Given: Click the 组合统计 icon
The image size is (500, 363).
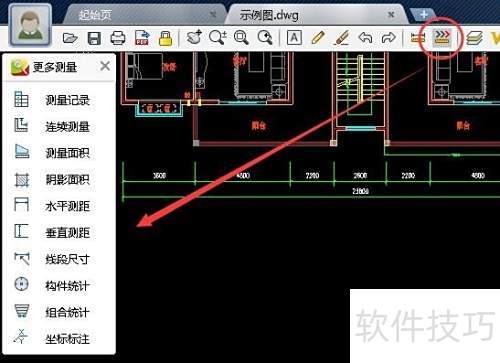Looking at the screenshot, I should click(x=21, y=311).
